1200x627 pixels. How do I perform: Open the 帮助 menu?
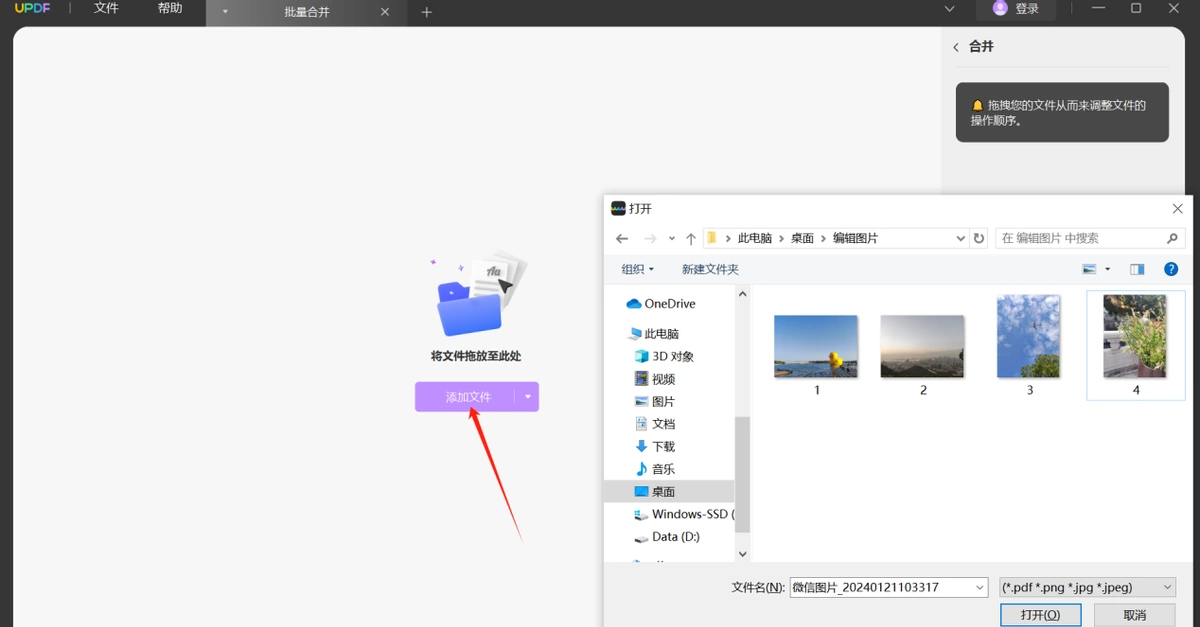[170, 8]
